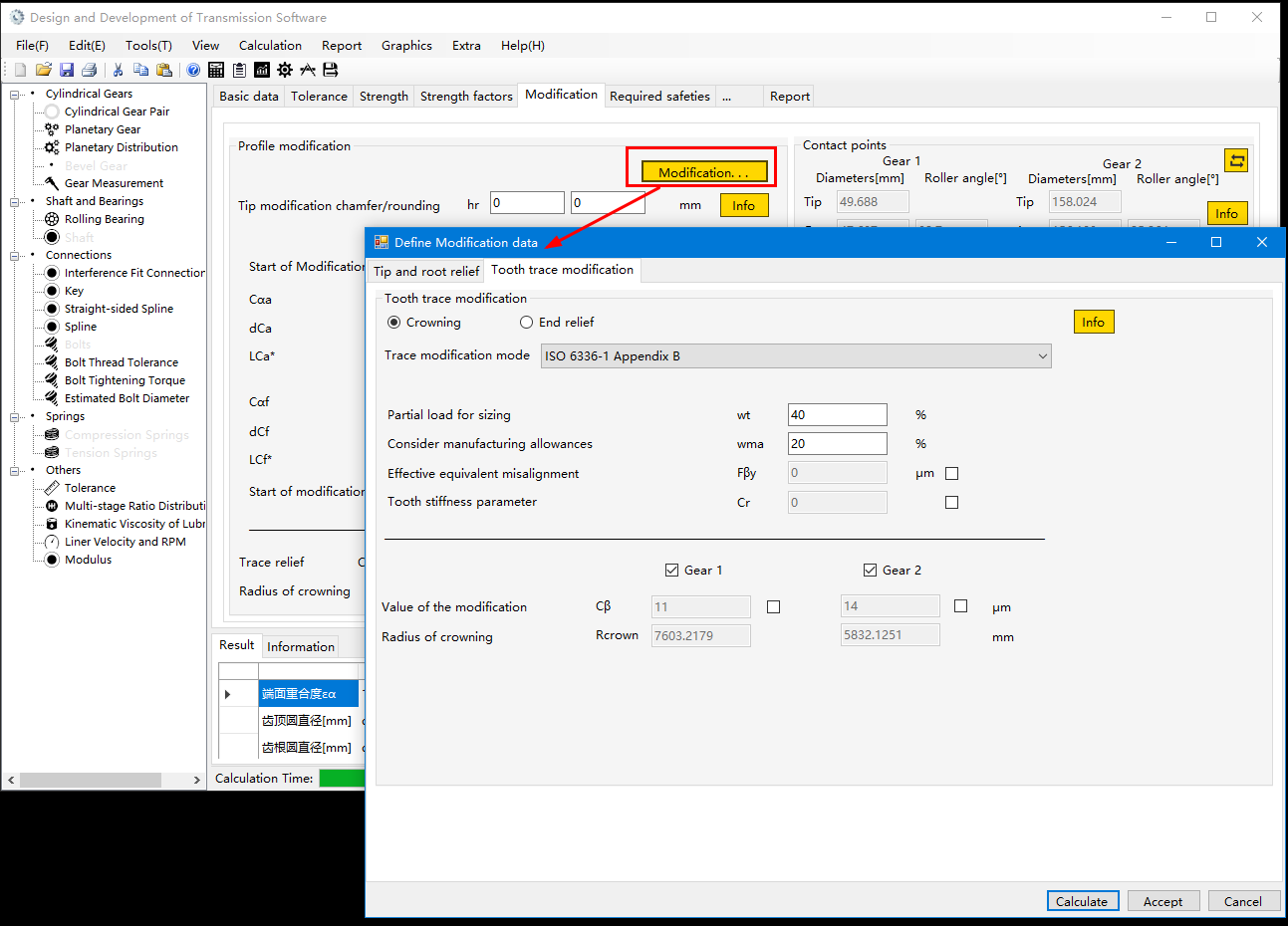Open a file with the folder icon
Viewport: 1288px width, 926px height.
[43, 70]
